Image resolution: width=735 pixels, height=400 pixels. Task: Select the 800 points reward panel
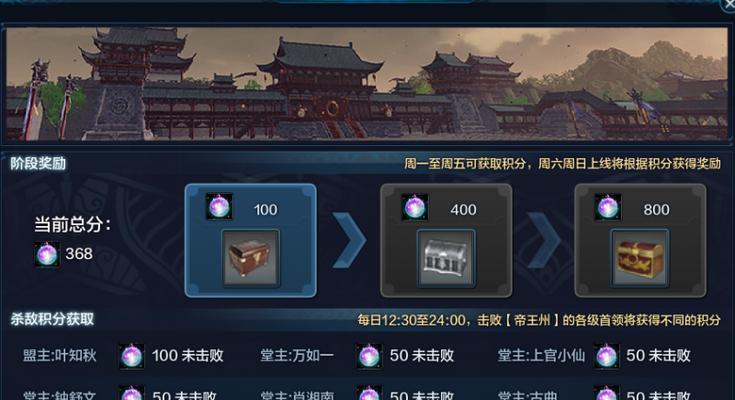(640, 241)
